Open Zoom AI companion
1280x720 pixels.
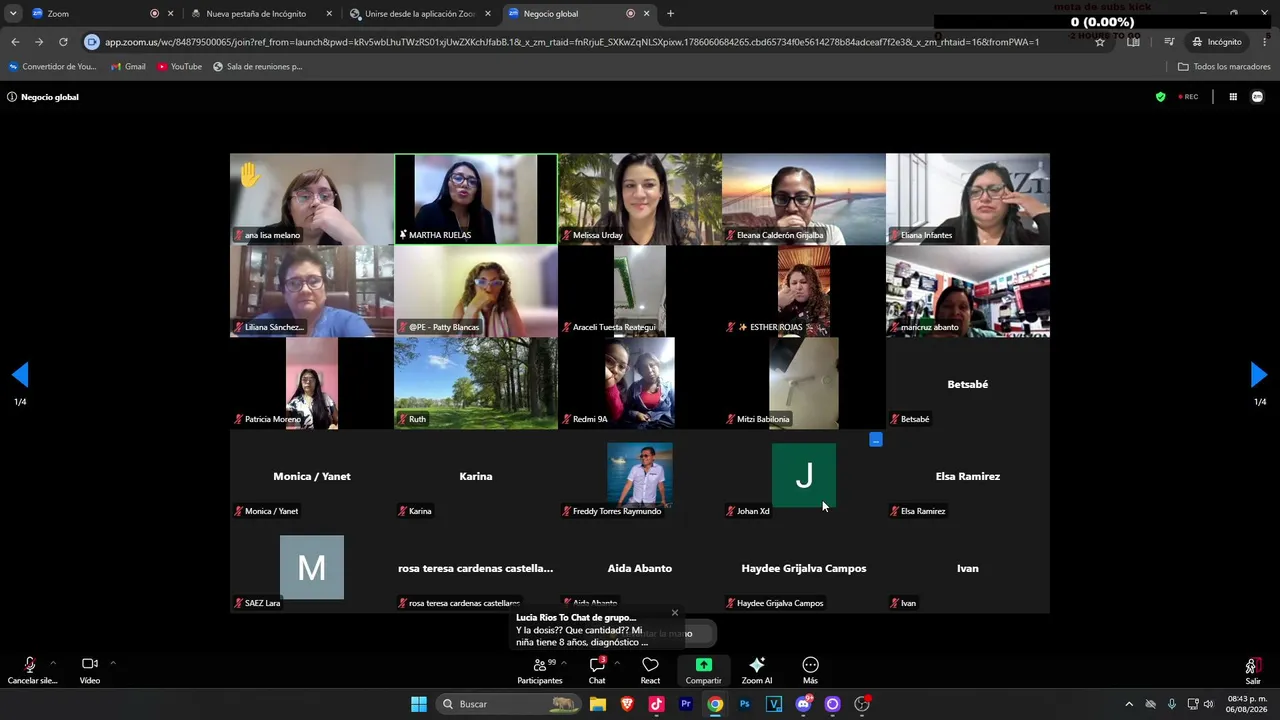(x=757, y=670)
